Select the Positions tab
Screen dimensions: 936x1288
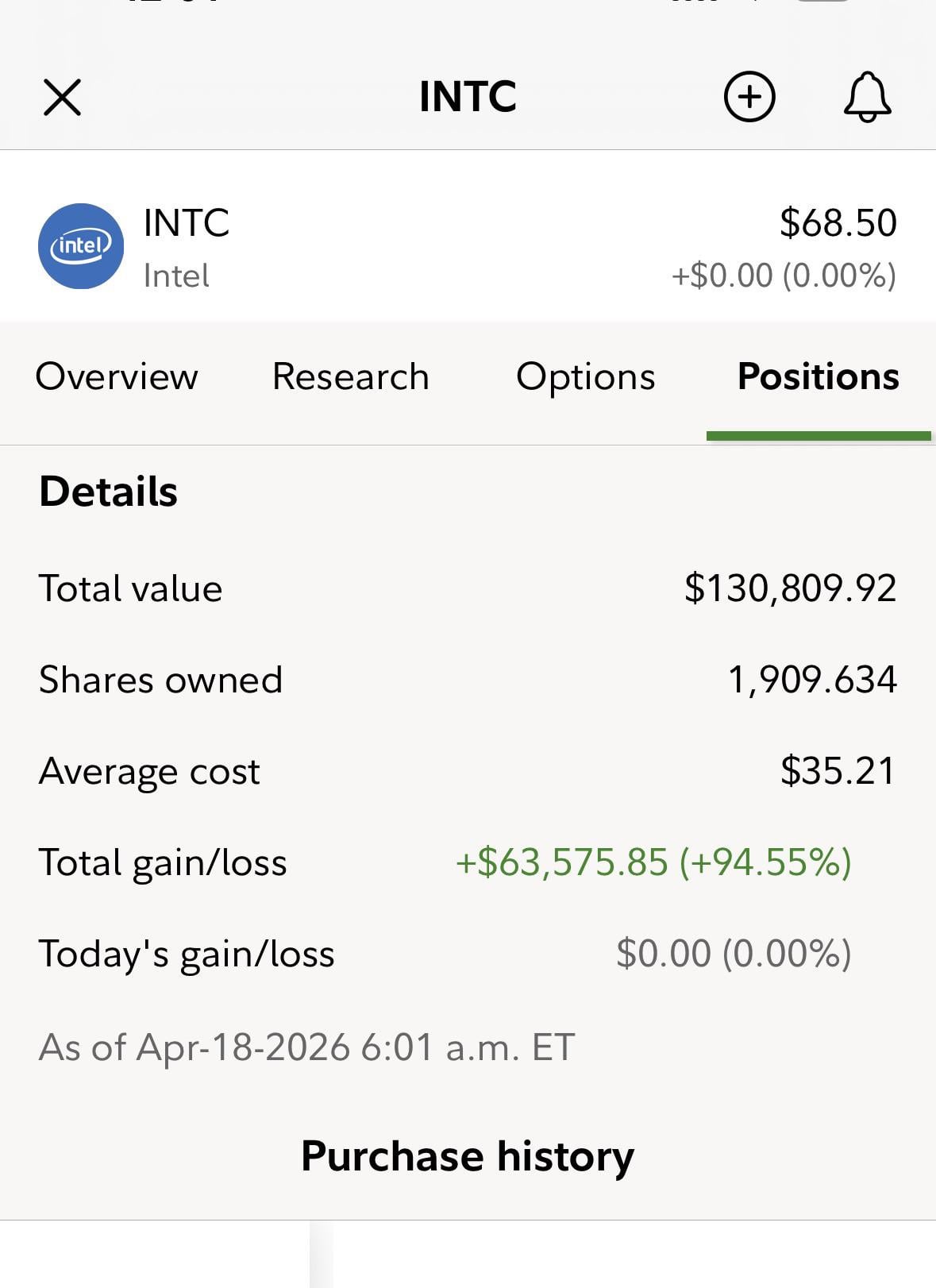click(x=818, y=376)
